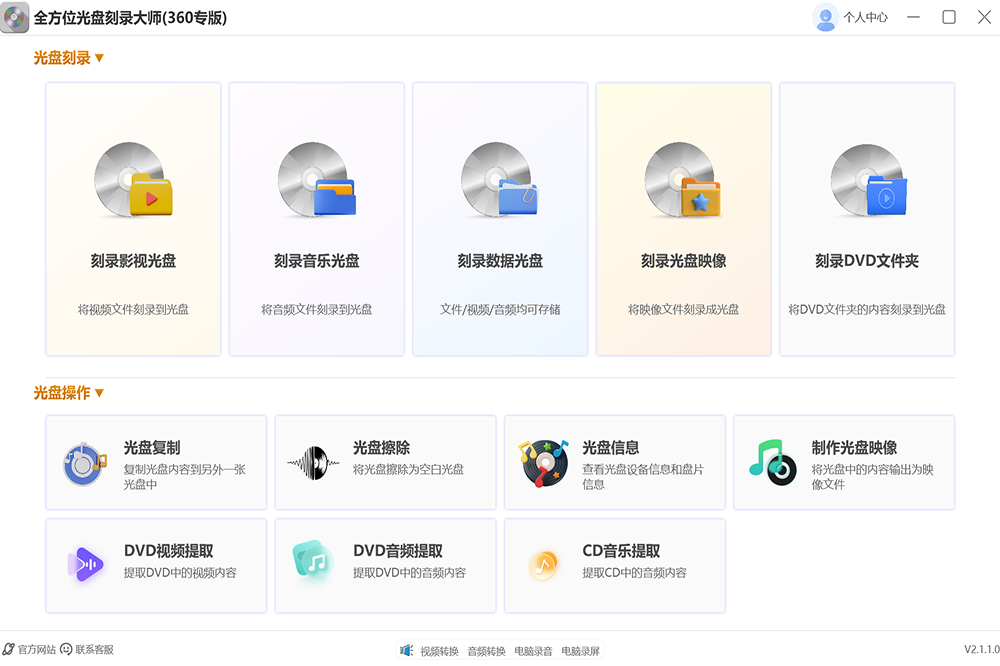Viewport: 1000px width, 666px height.
Task: Choose the burn DVD folder icon
Action: [867, 181]
